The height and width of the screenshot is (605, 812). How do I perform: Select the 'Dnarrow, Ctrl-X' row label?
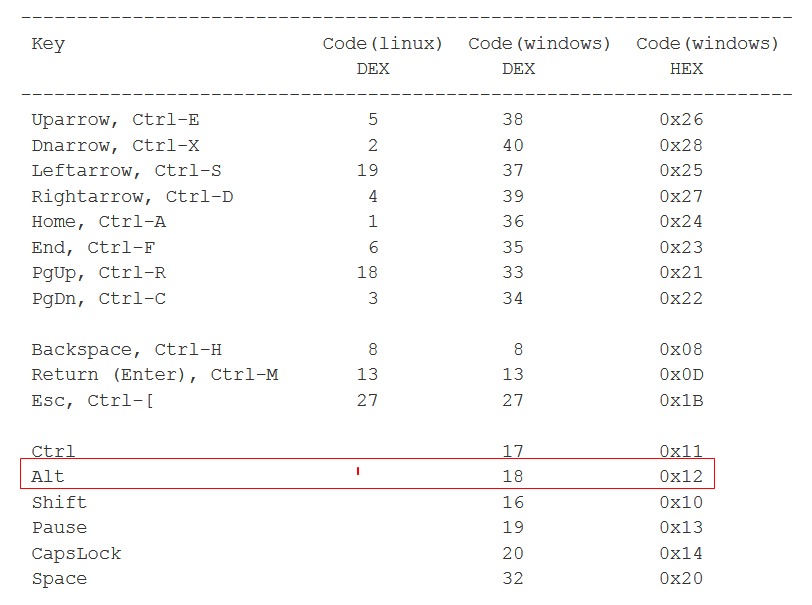115,146
